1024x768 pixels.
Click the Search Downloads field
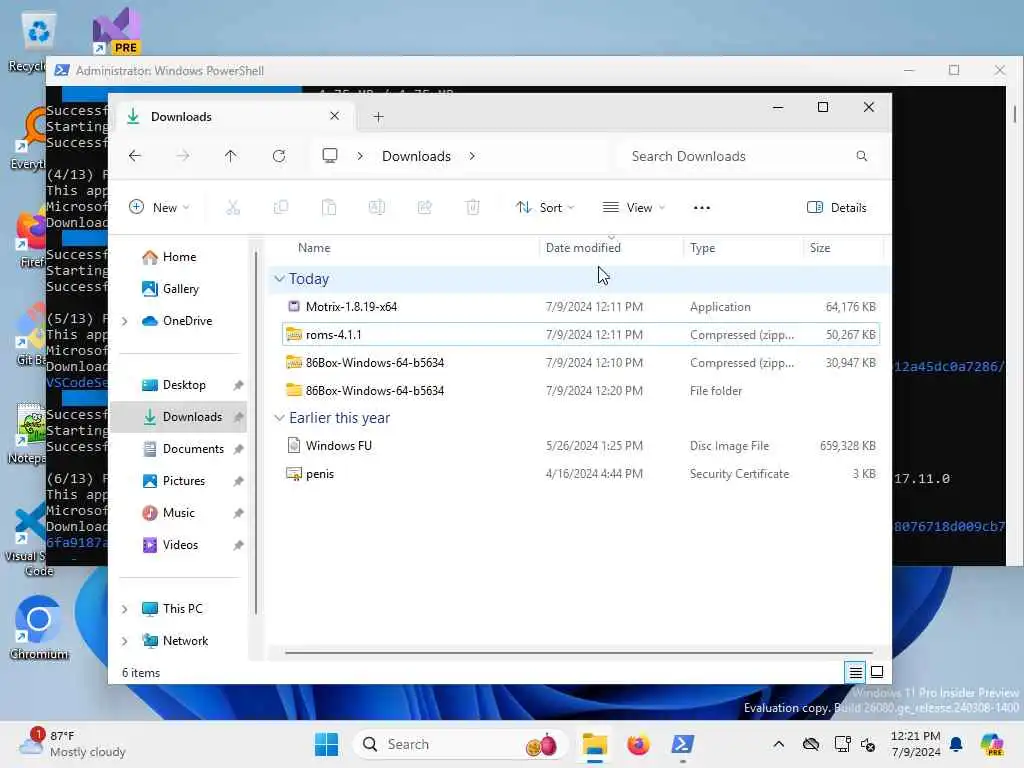(x=748, y=156)
